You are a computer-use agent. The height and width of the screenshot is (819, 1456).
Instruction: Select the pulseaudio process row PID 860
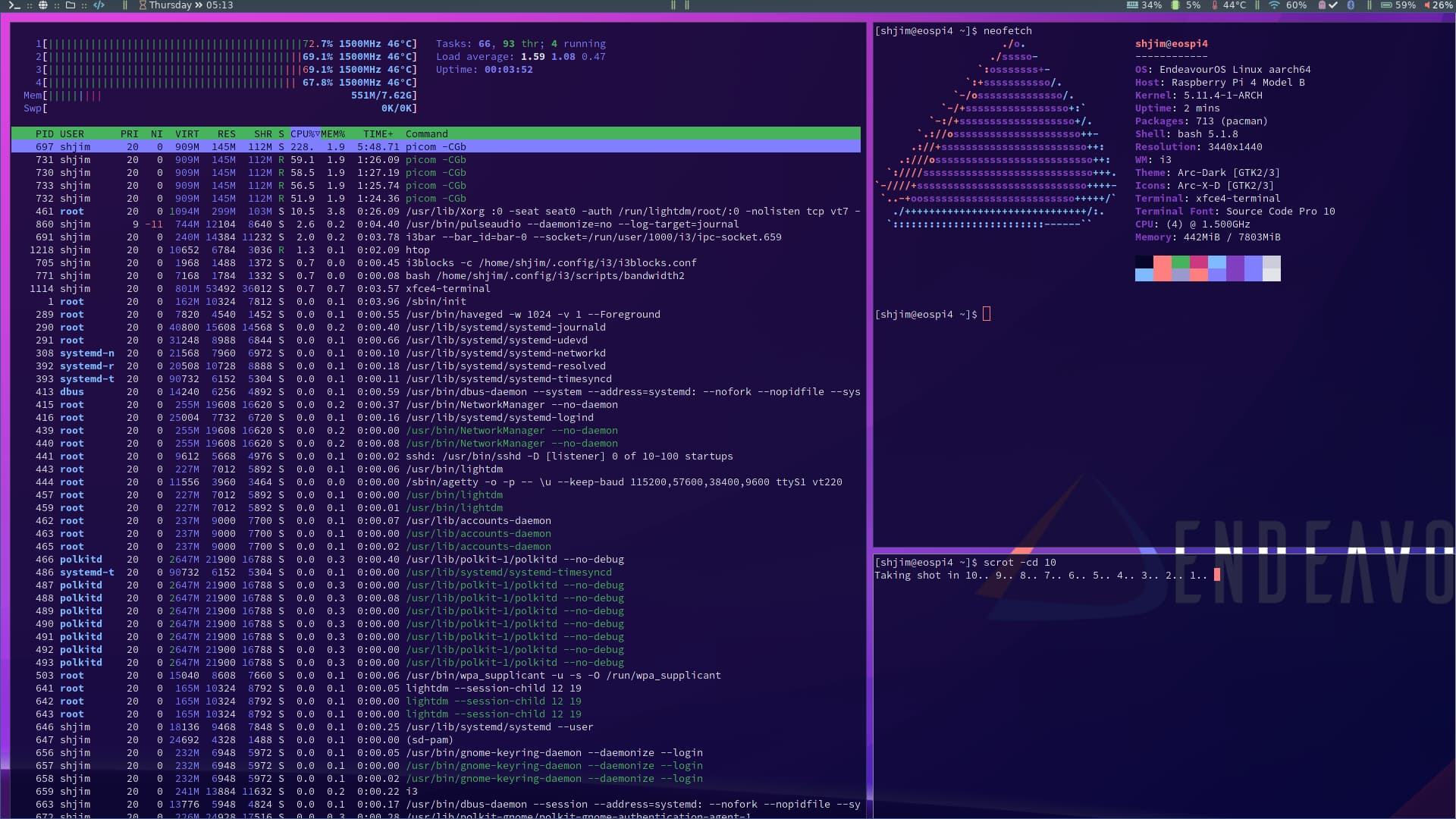pyautogui.click(x=436, y=224)
